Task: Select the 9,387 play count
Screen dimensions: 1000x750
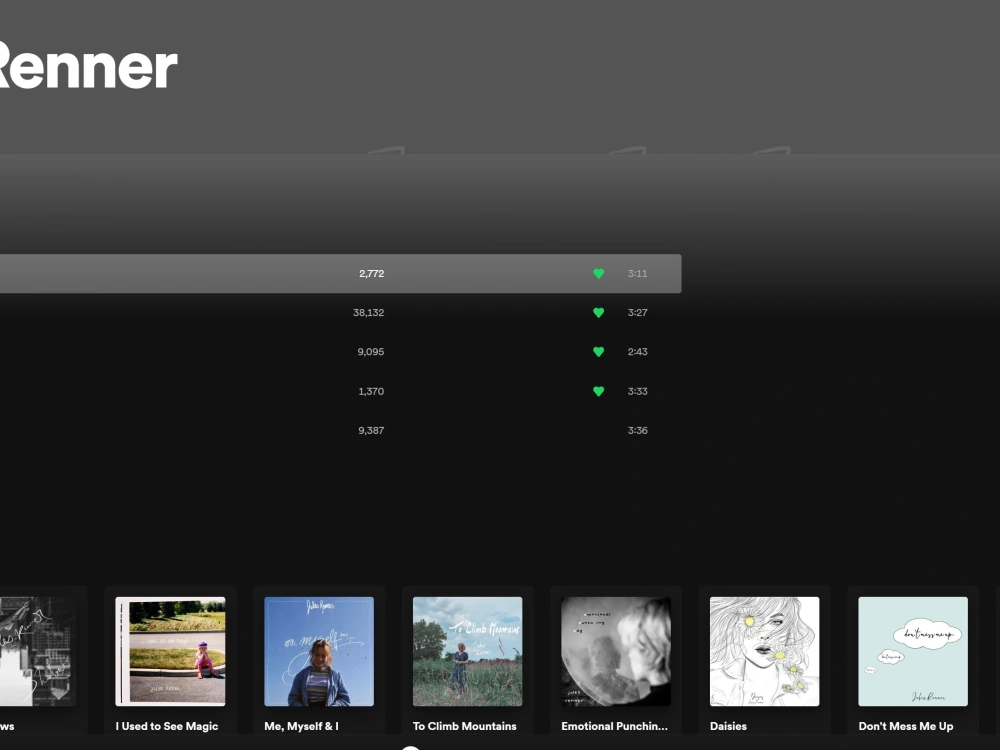Action: pyautogui.click(x=371, y=430)
